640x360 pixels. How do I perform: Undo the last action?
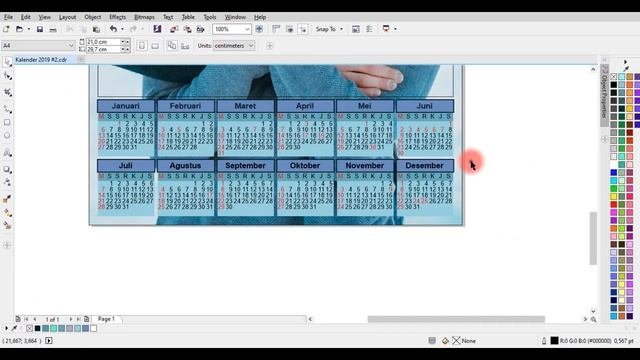point(113,29)
